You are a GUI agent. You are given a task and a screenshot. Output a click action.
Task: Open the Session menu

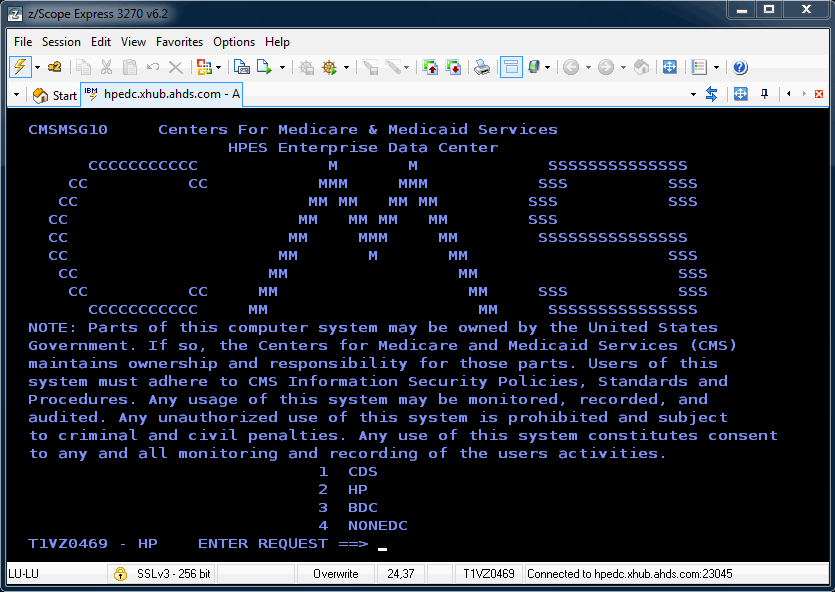pos(61,42)
